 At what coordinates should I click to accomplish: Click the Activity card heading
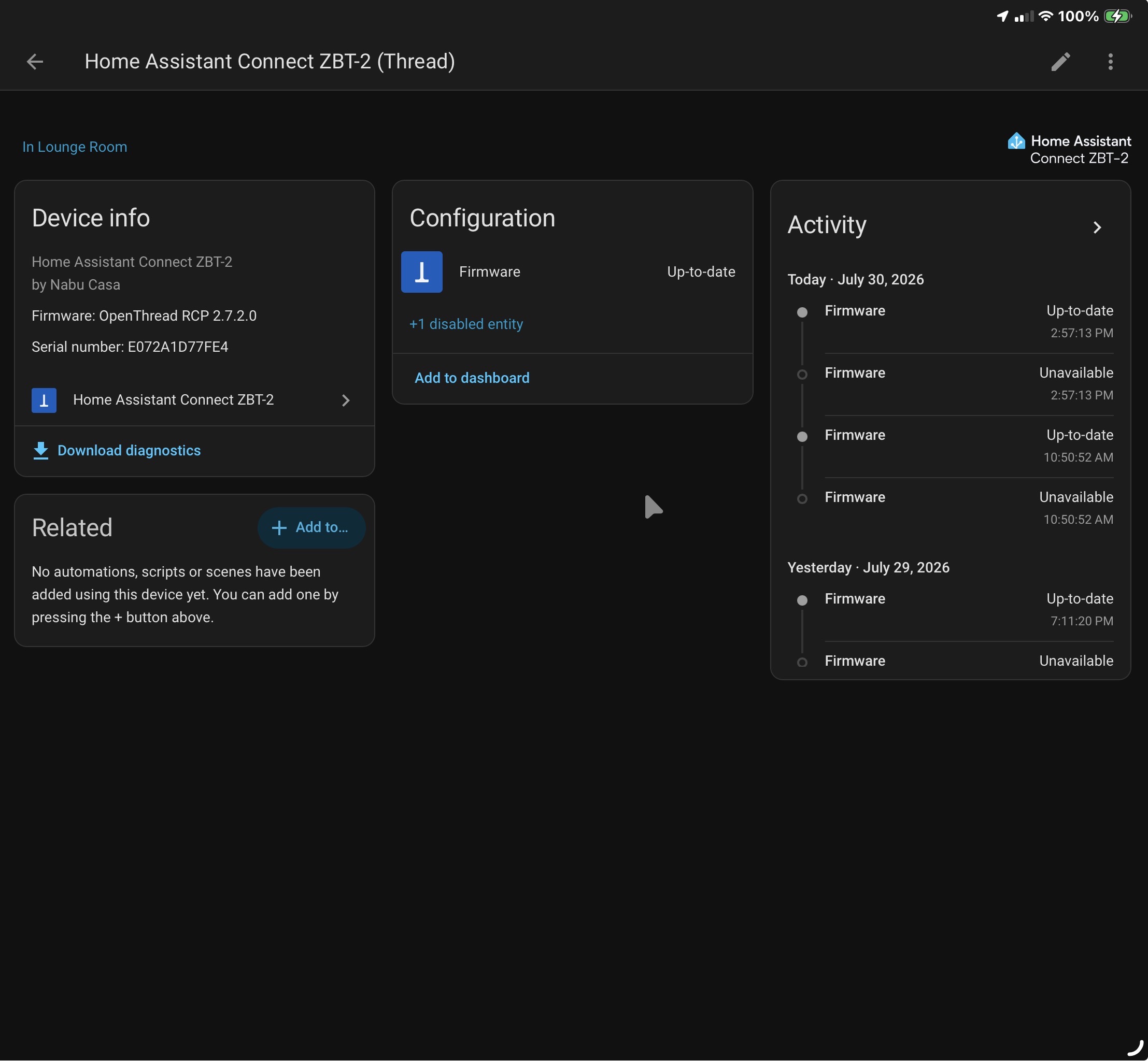coord(826,225)
